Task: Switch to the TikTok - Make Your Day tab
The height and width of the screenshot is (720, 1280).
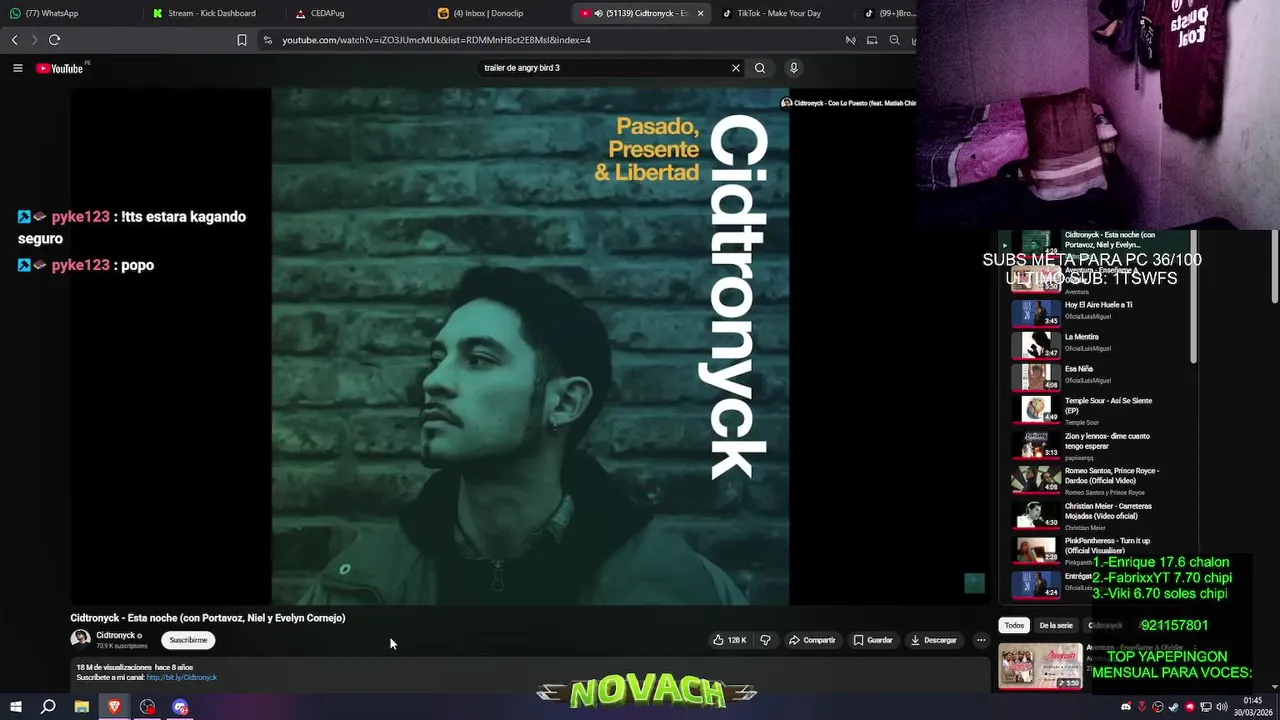Action: pyautogui.click(x=785, y=13)
